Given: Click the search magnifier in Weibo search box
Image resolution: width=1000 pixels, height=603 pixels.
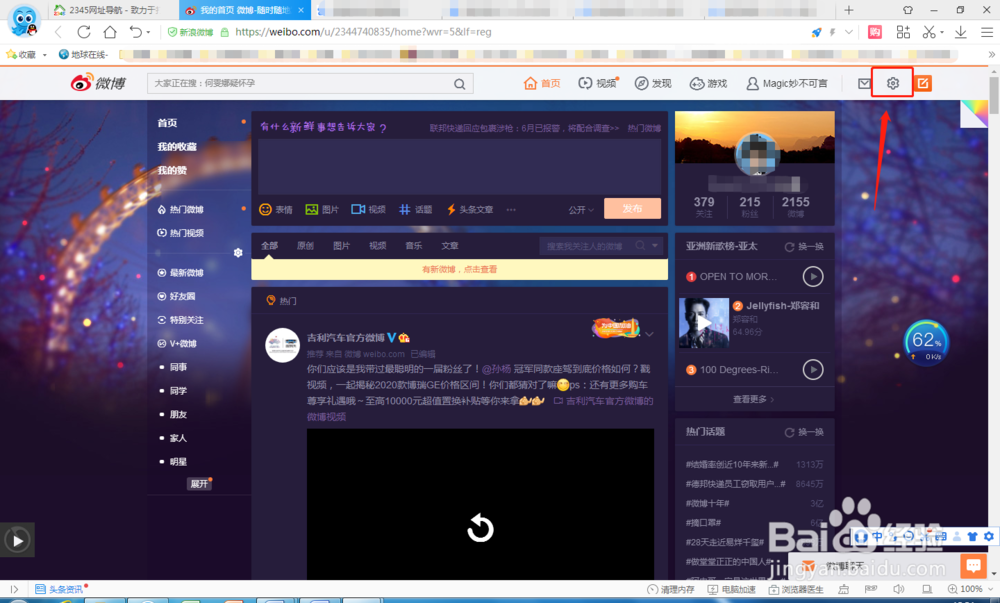Looking at the screenshot, I should coord(459,84).
